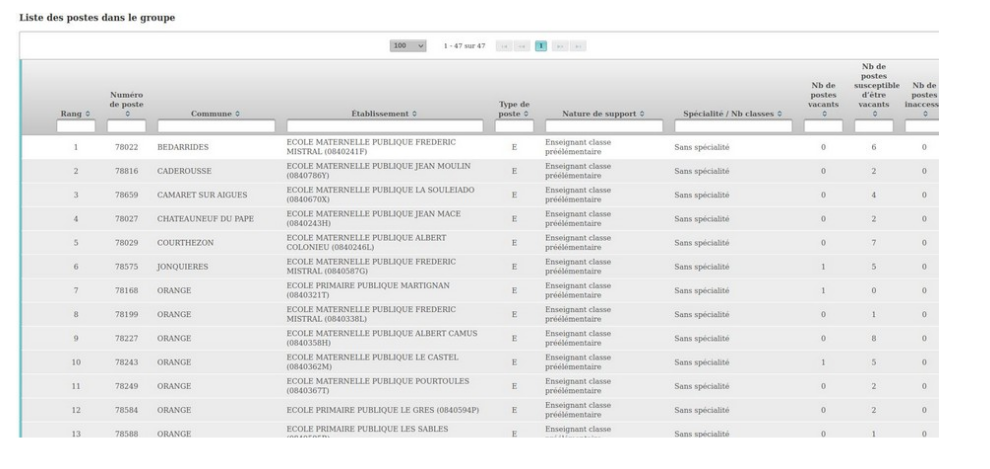Select page 1 in the paginator
Viewport: 990px width, 469px height.
[x=541, y=46]
